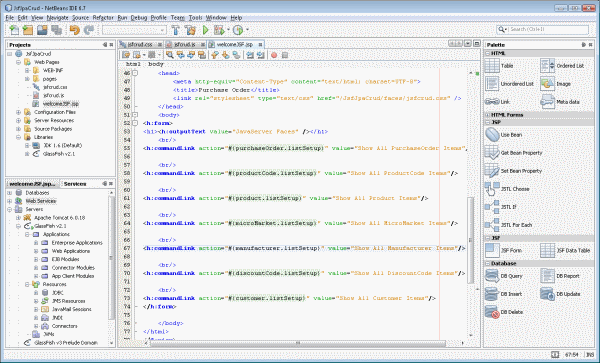Open the Window menu
600x363 pixels.
coord(216,18)
